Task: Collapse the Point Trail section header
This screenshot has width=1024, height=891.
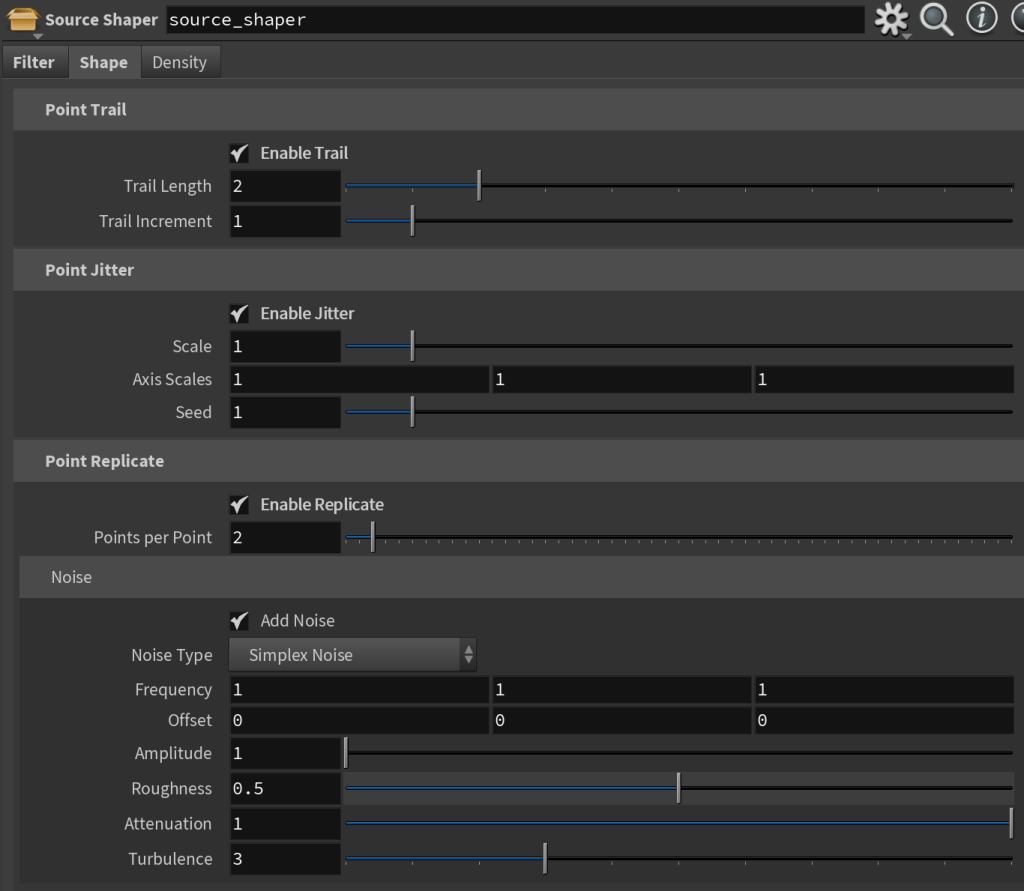Action: 86,109
